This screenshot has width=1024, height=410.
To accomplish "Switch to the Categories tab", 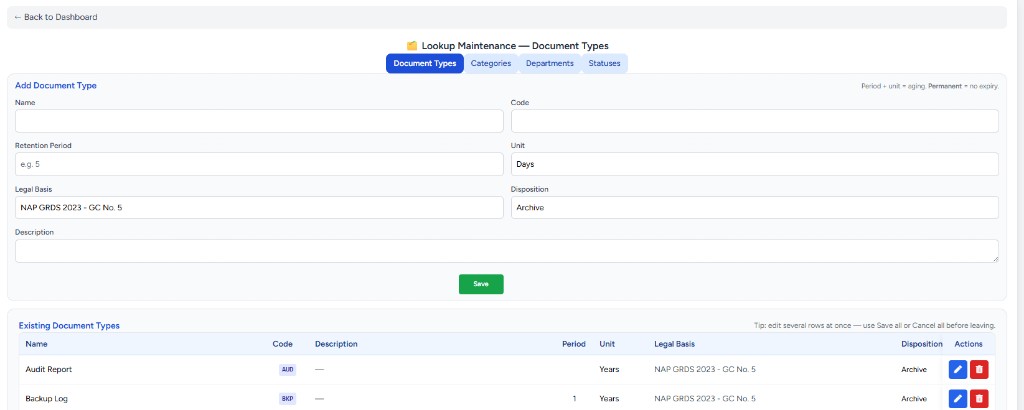I will [491, 63].
